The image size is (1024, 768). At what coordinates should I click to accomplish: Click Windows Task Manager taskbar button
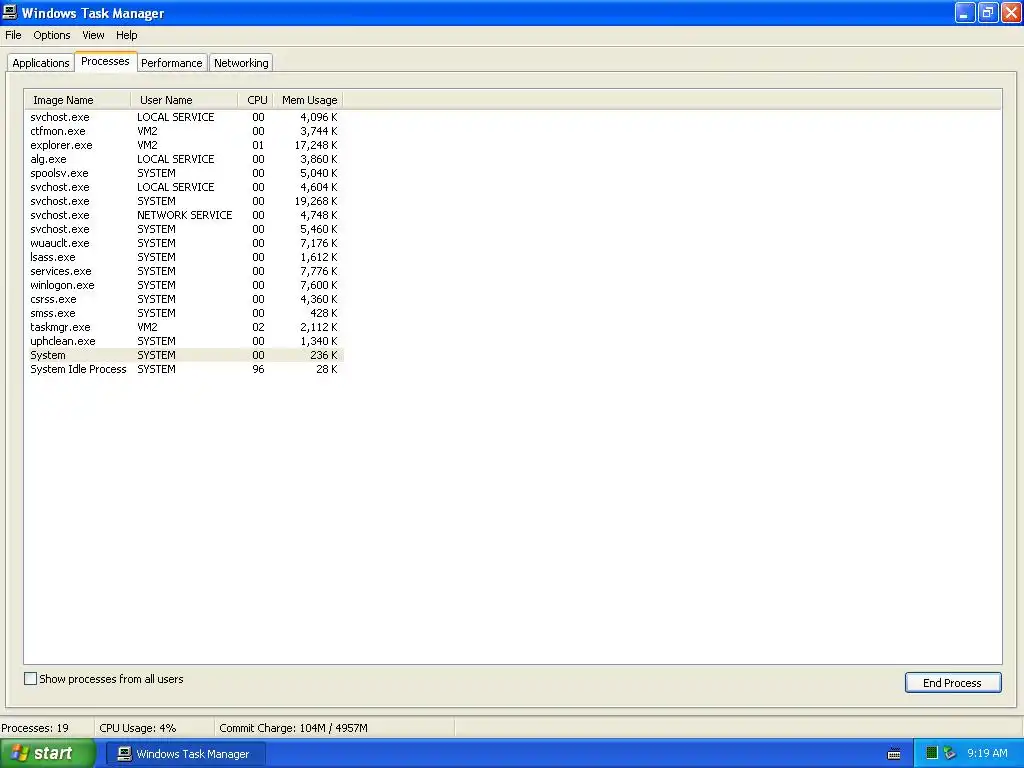(x=185, y=754)
